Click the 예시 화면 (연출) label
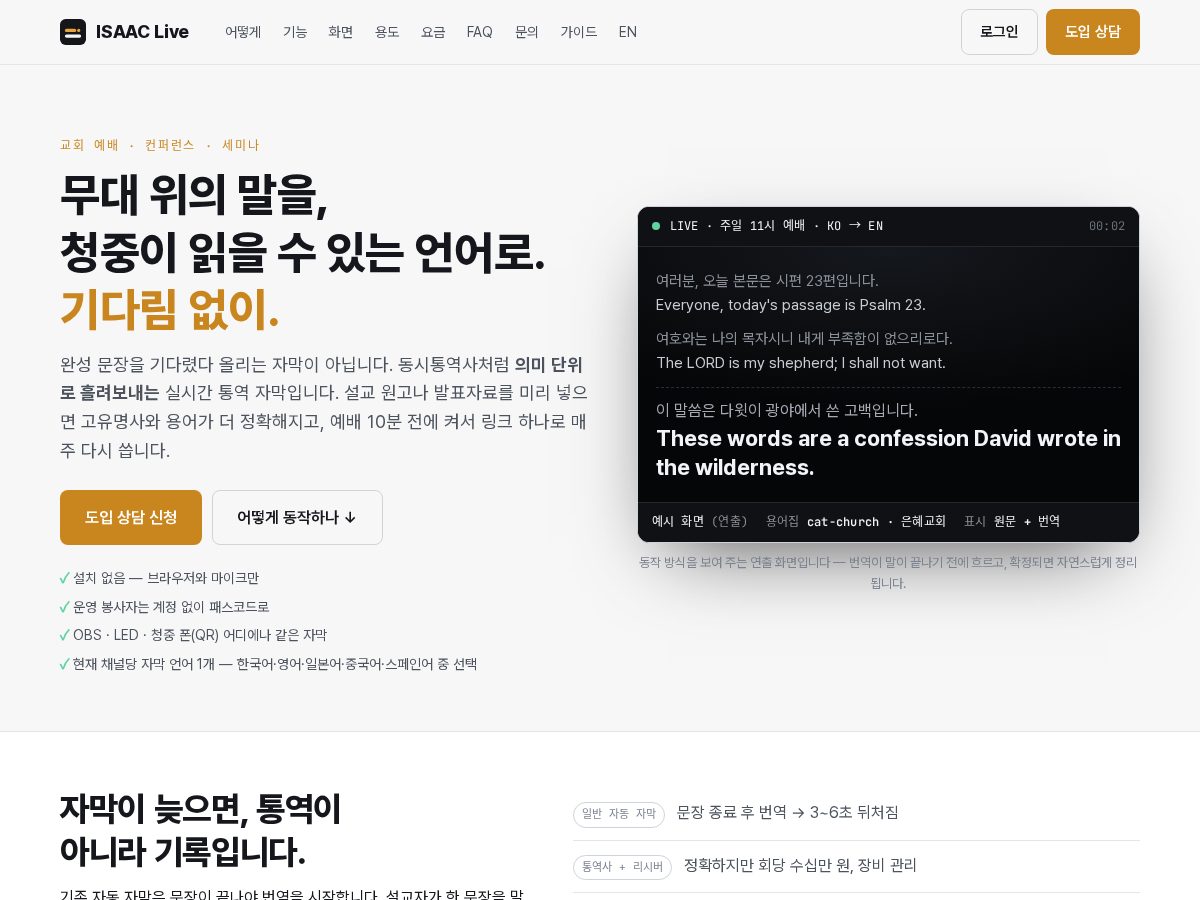1200x900 pixels. pyautogui.click(x=700, y=521)
